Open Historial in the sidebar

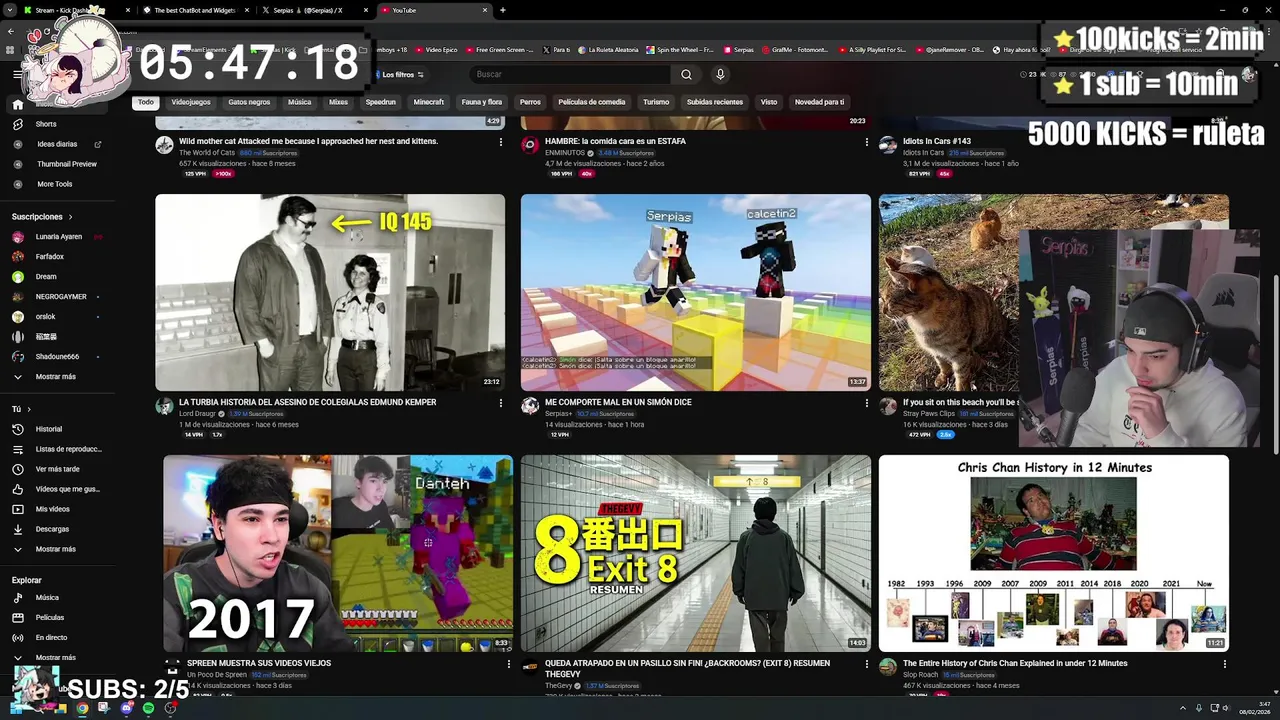(49, 429)
